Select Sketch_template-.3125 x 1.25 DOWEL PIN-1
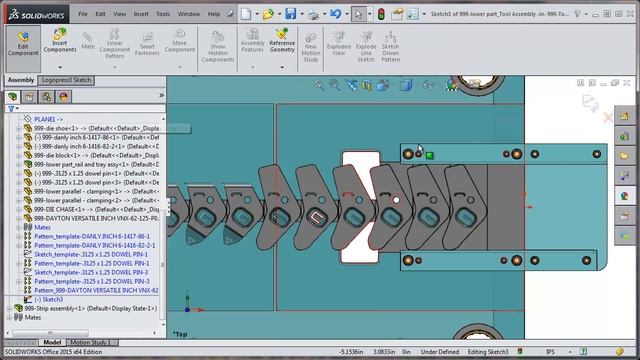The height and width of the screenshot is (360, 640). (x=91, y=254)
